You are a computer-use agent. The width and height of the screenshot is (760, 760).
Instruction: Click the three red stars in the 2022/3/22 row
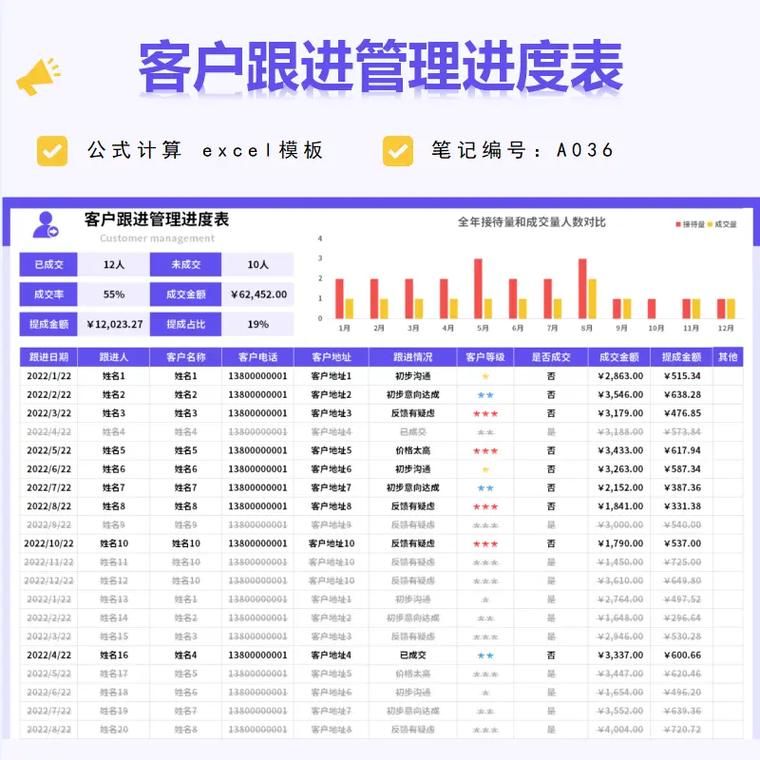pos(485,413)
